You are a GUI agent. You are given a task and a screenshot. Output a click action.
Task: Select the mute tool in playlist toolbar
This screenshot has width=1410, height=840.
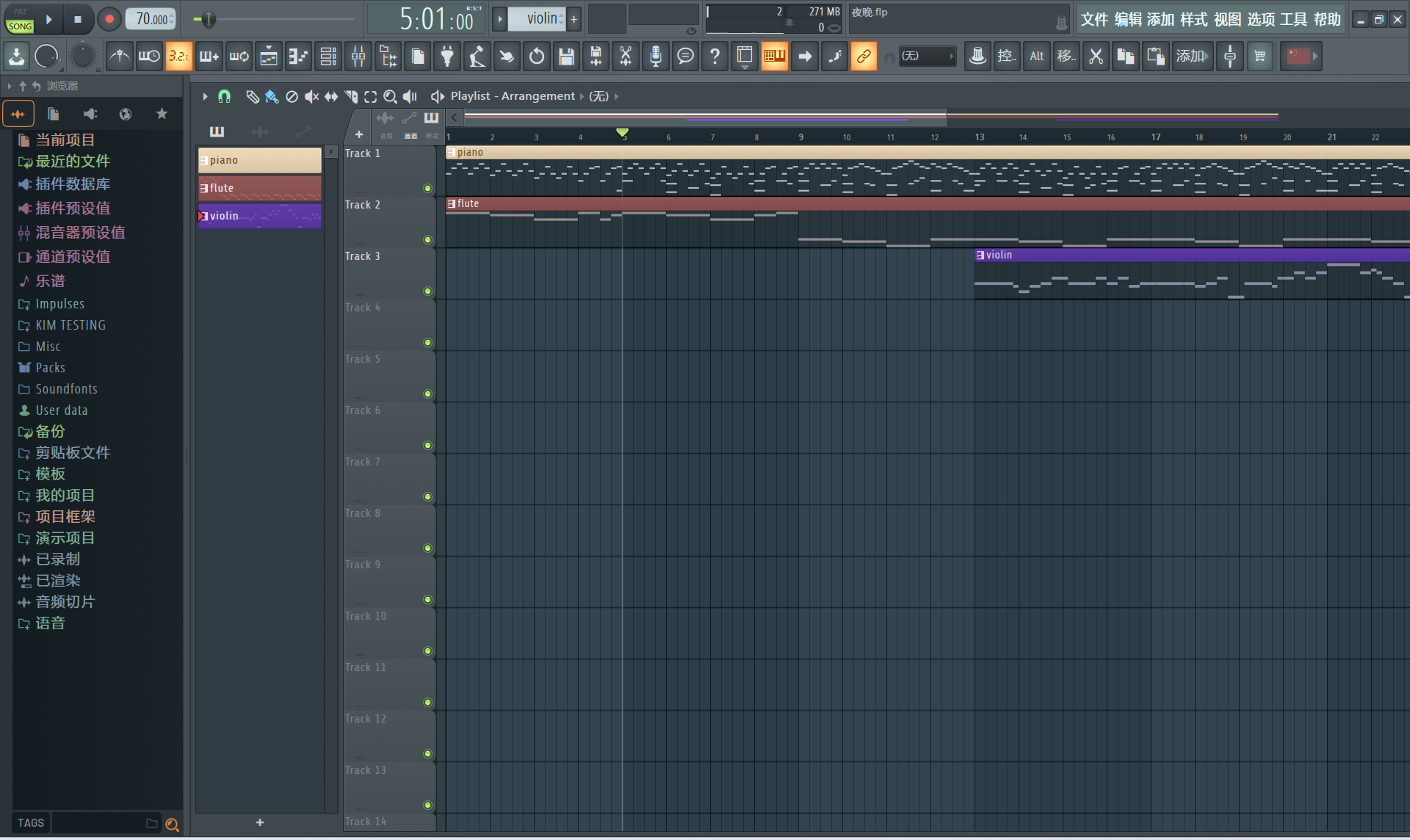311,96
